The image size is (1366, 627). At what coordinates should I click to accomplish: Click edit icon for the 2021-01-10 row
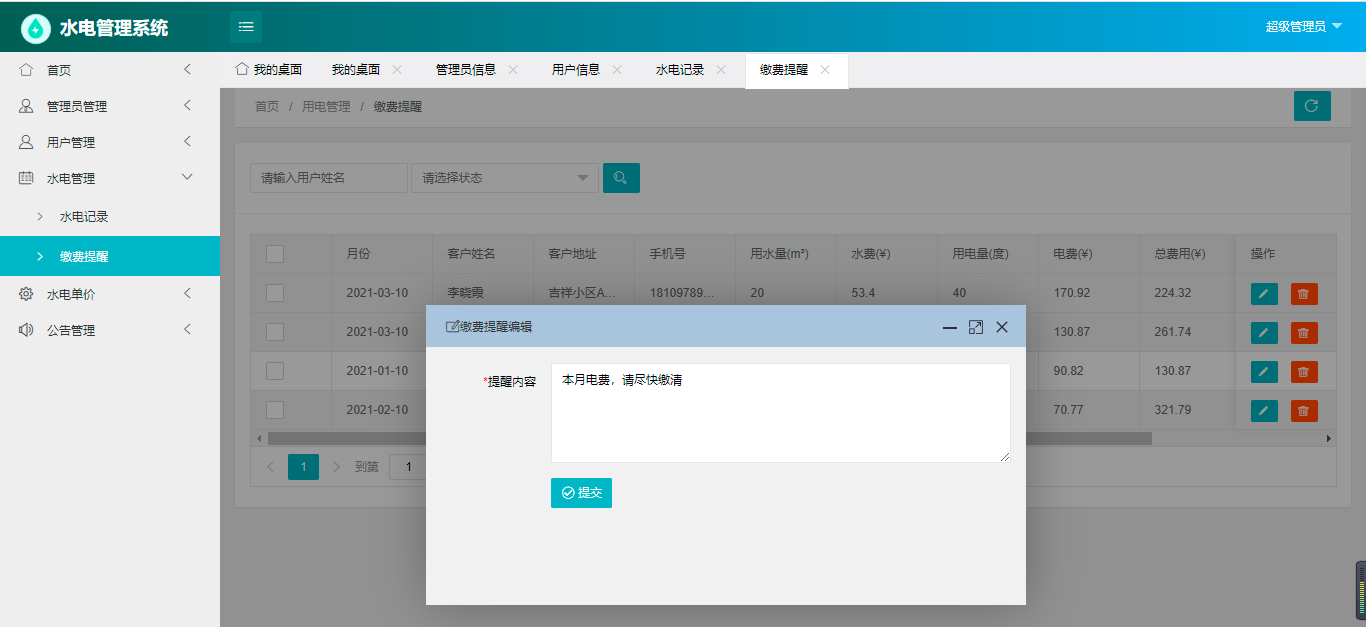1264,372
